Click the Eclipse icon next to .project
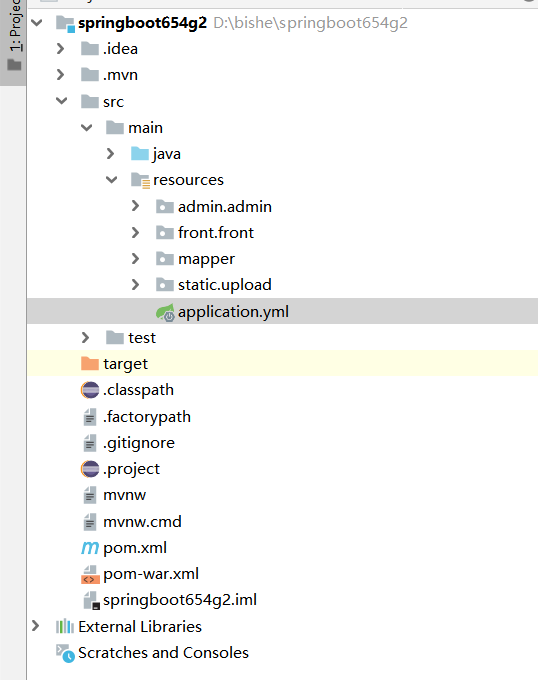Image resolution: width=538 pixels, height=680 pixels. [x=90, y=469]
